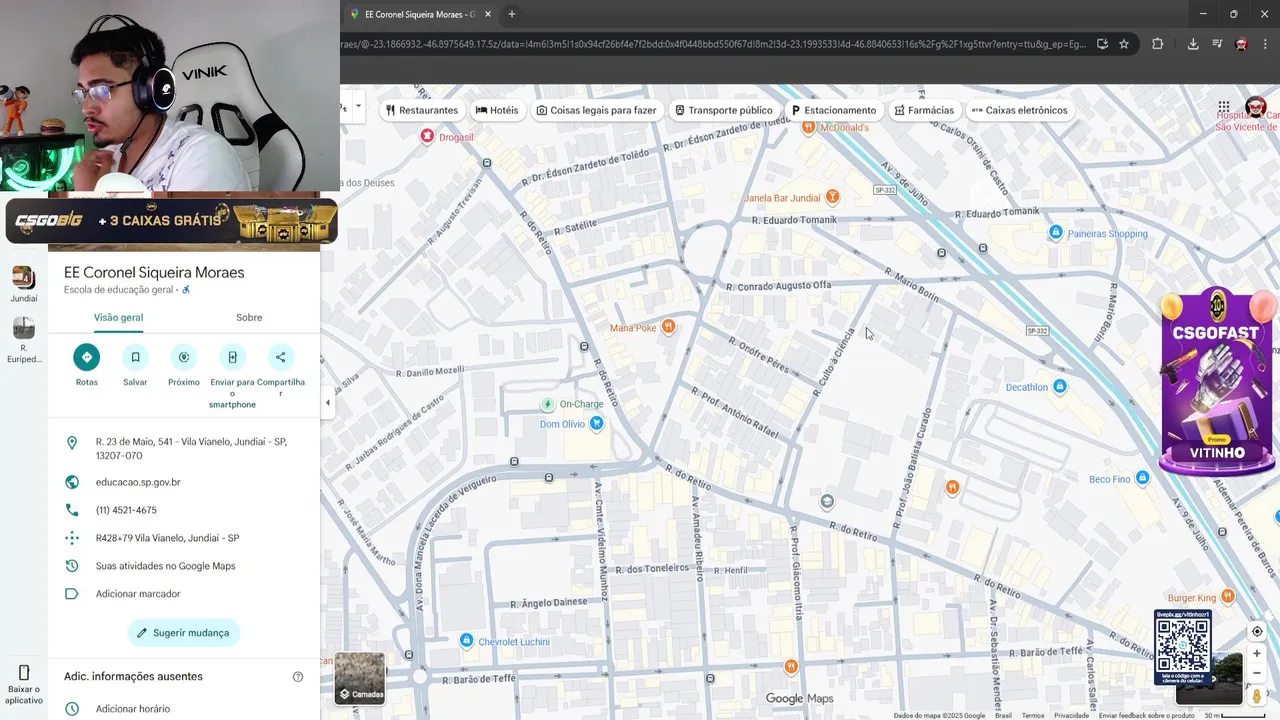1280x720 pixels.
Task: Open the Google apps grid
Action: (x=1224, y=107)
